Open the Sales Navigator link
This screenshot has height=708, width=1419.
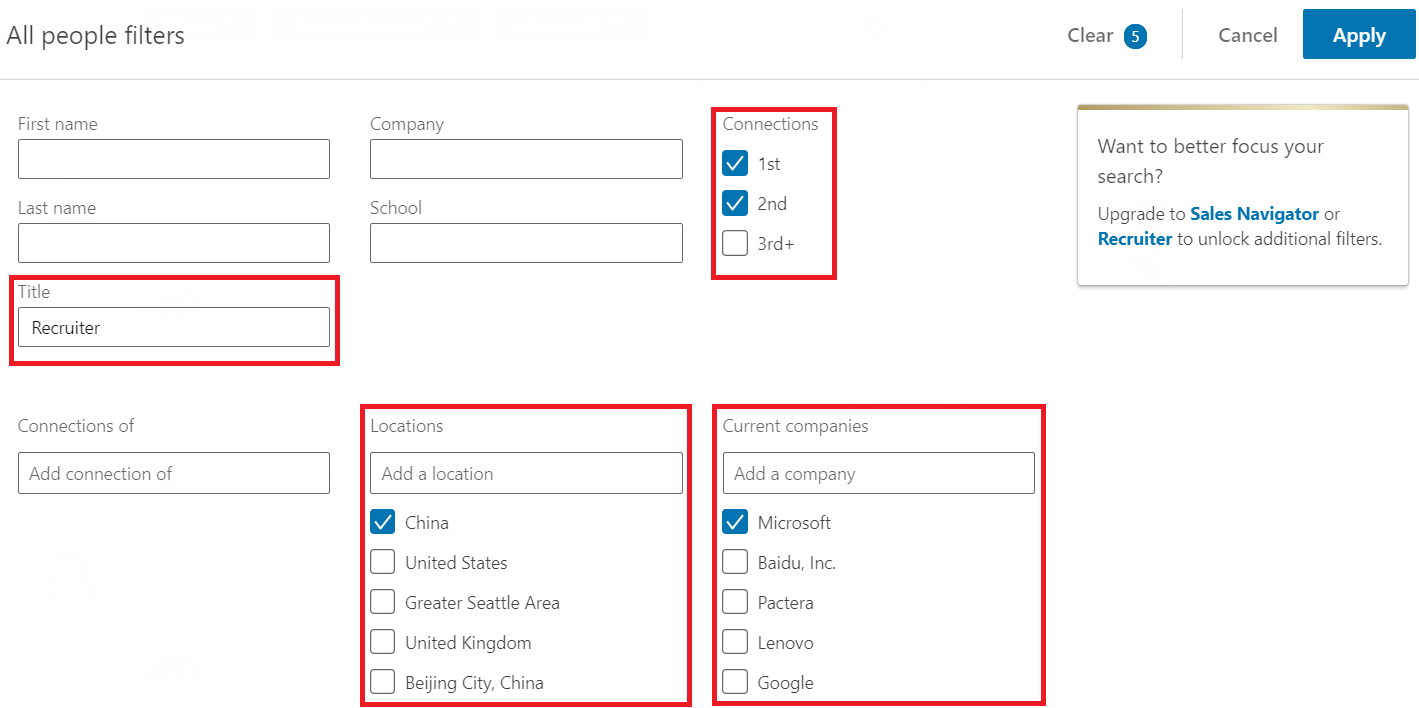[1254, 214]
